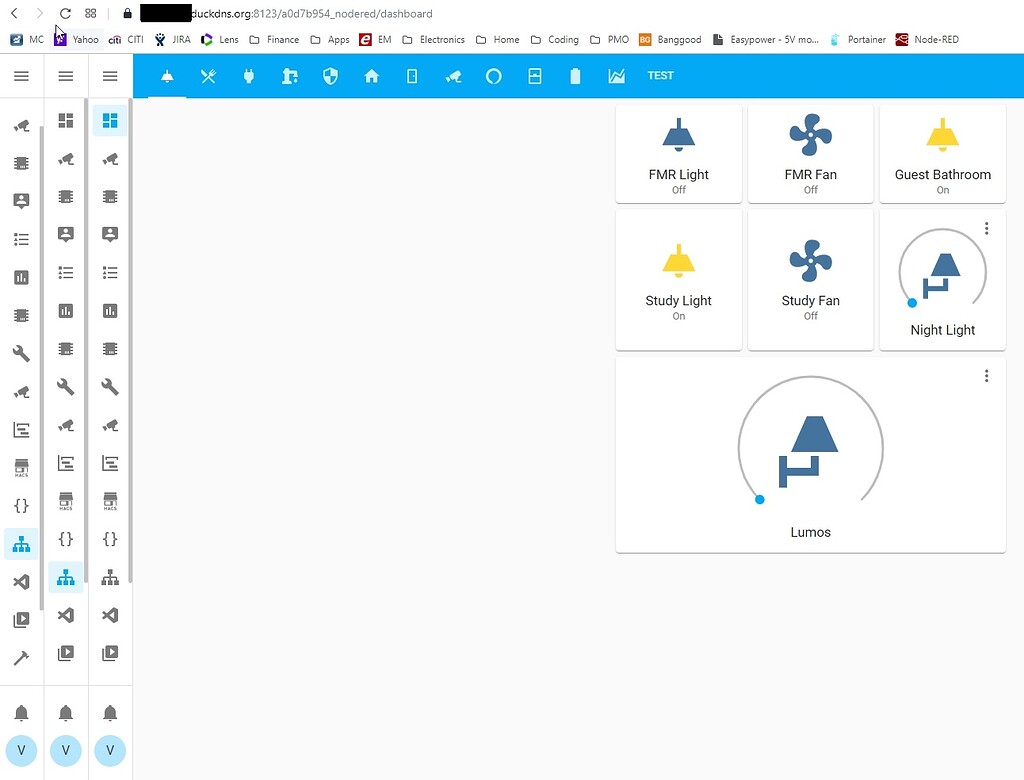Select the power plug dashboard tab icon
This screenshot has width=1024, height=780.
[x=249, y=75]
